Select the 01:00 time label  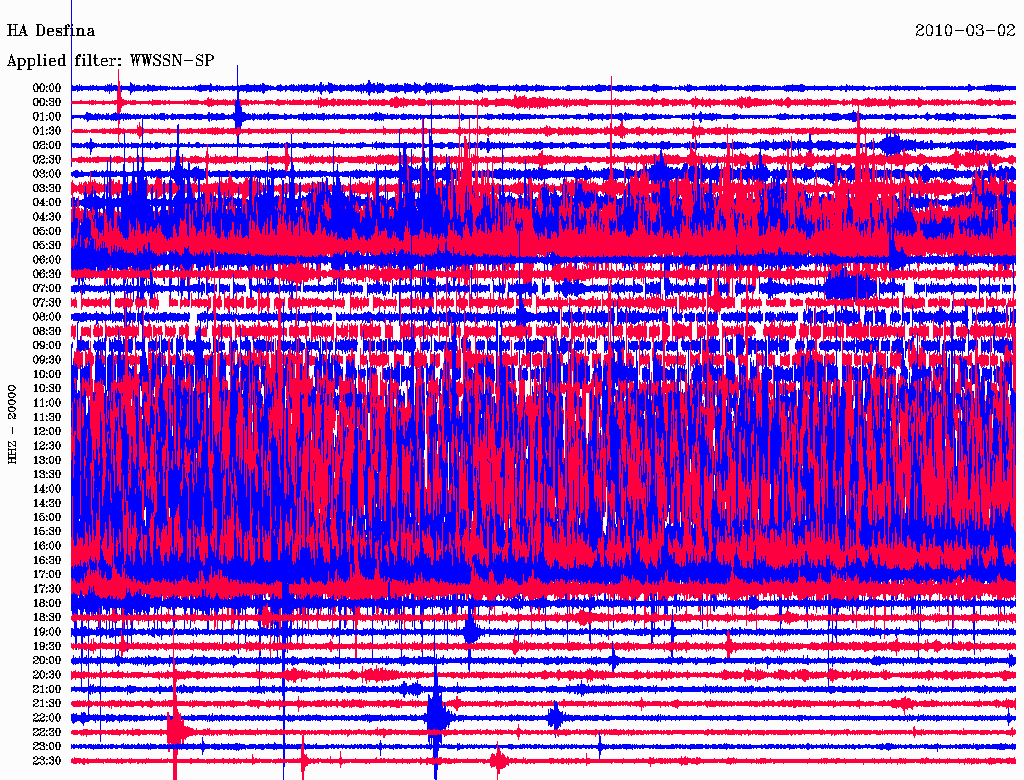pyautogui.click(x=47, y=117)
